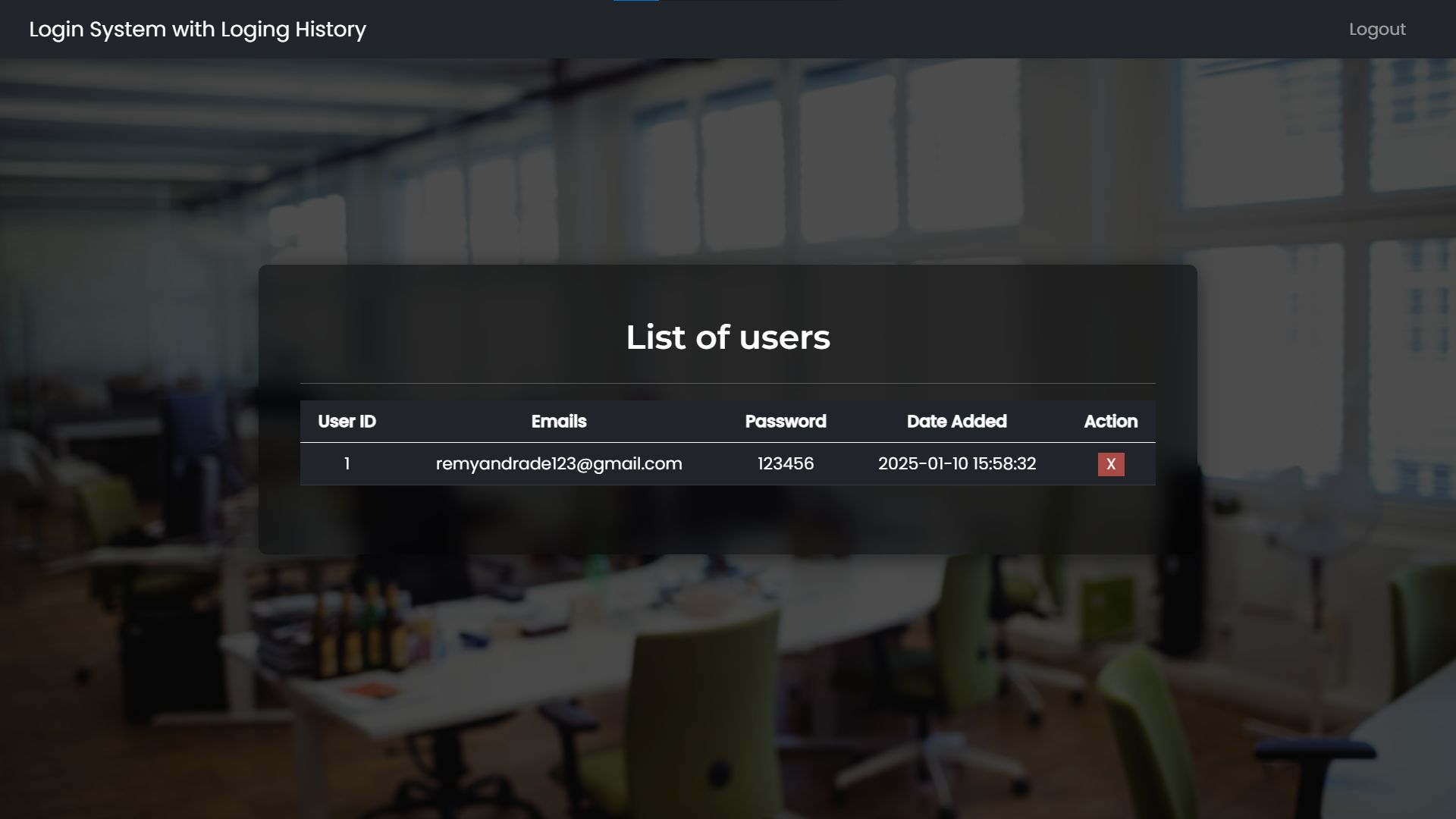Click the email cell remyandrade123@gmail.com
The width and height of the screenshot is (1456, 819).
click(x=559, y=464)
